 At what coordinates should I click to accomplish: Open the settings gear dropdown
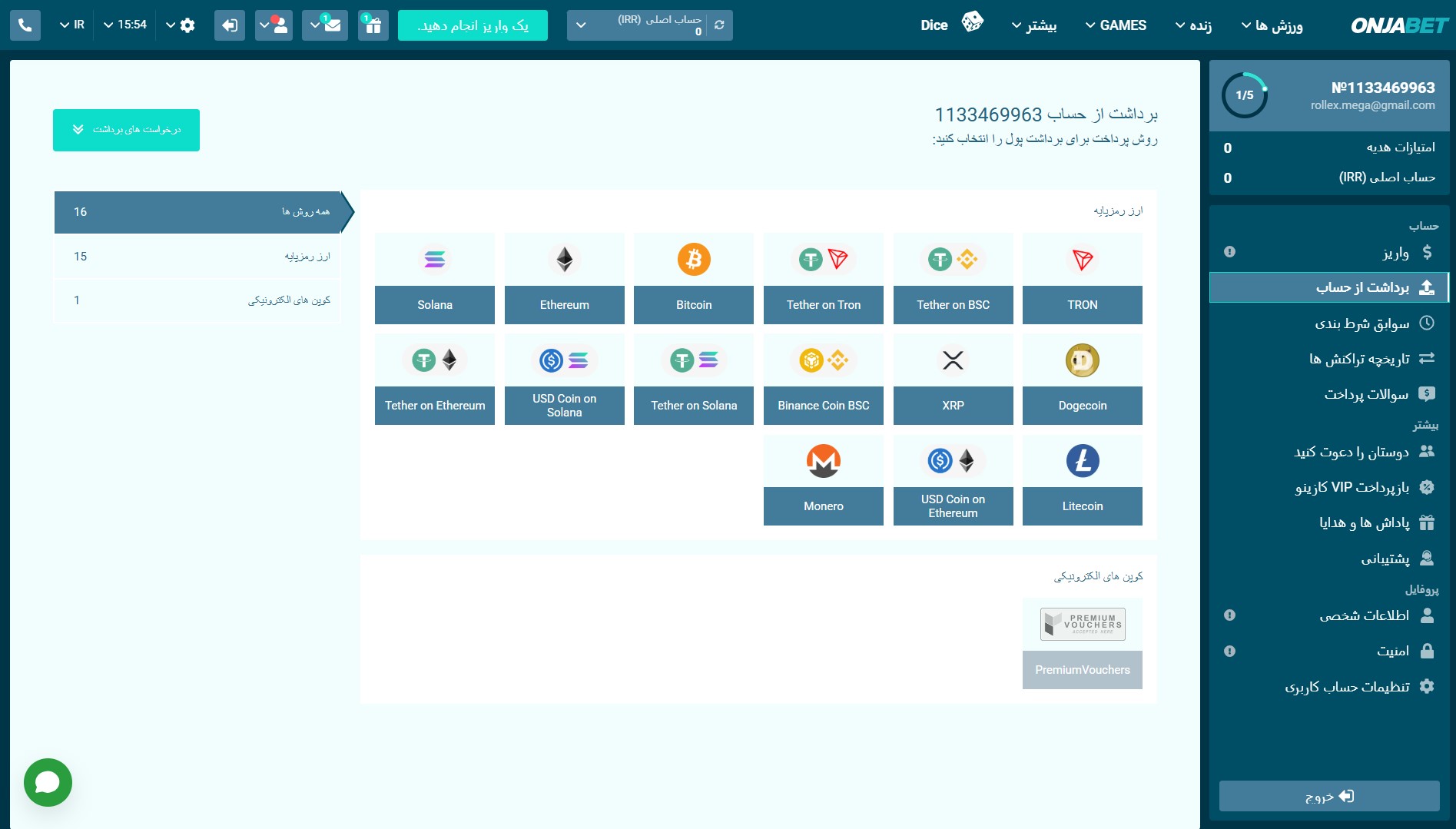coord(181,25)
